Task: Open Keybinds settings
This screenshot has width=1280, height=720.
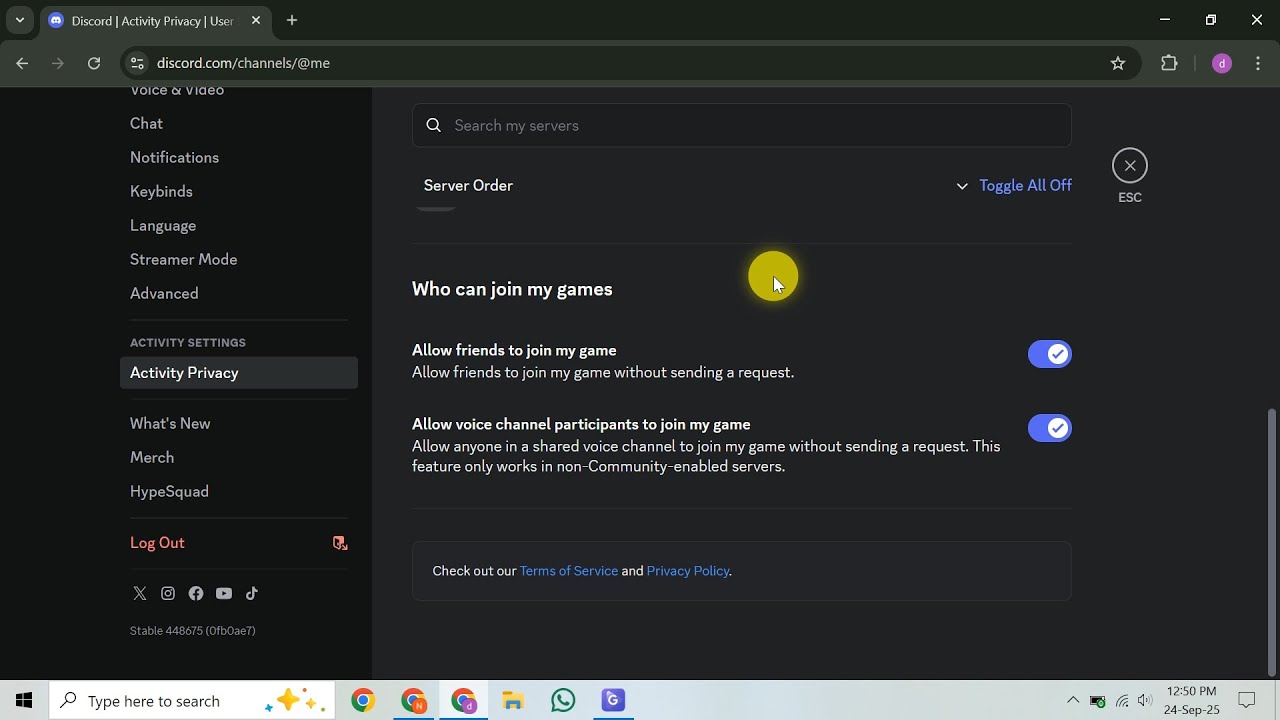Action: [x=161, y=192]
